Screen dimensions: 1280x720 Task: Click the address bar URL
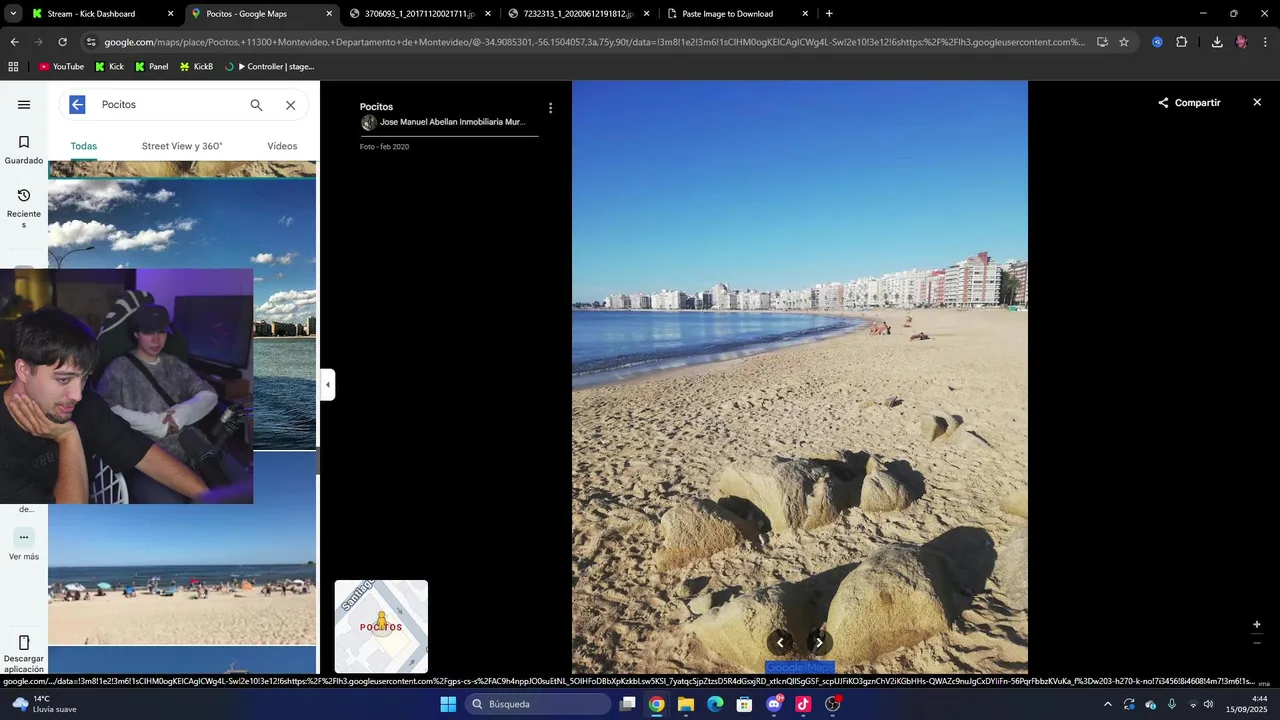pyautogui.click(x=594, y=42)
